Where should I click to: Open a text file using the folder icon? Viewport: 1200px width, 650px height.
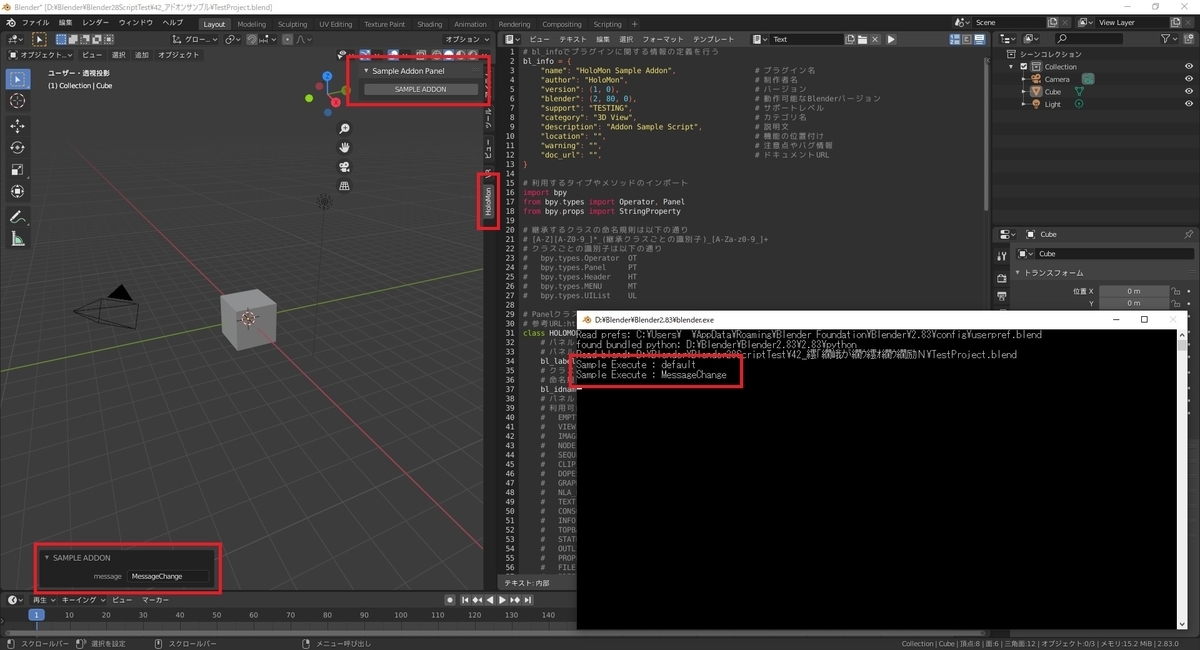click(863, 39)
